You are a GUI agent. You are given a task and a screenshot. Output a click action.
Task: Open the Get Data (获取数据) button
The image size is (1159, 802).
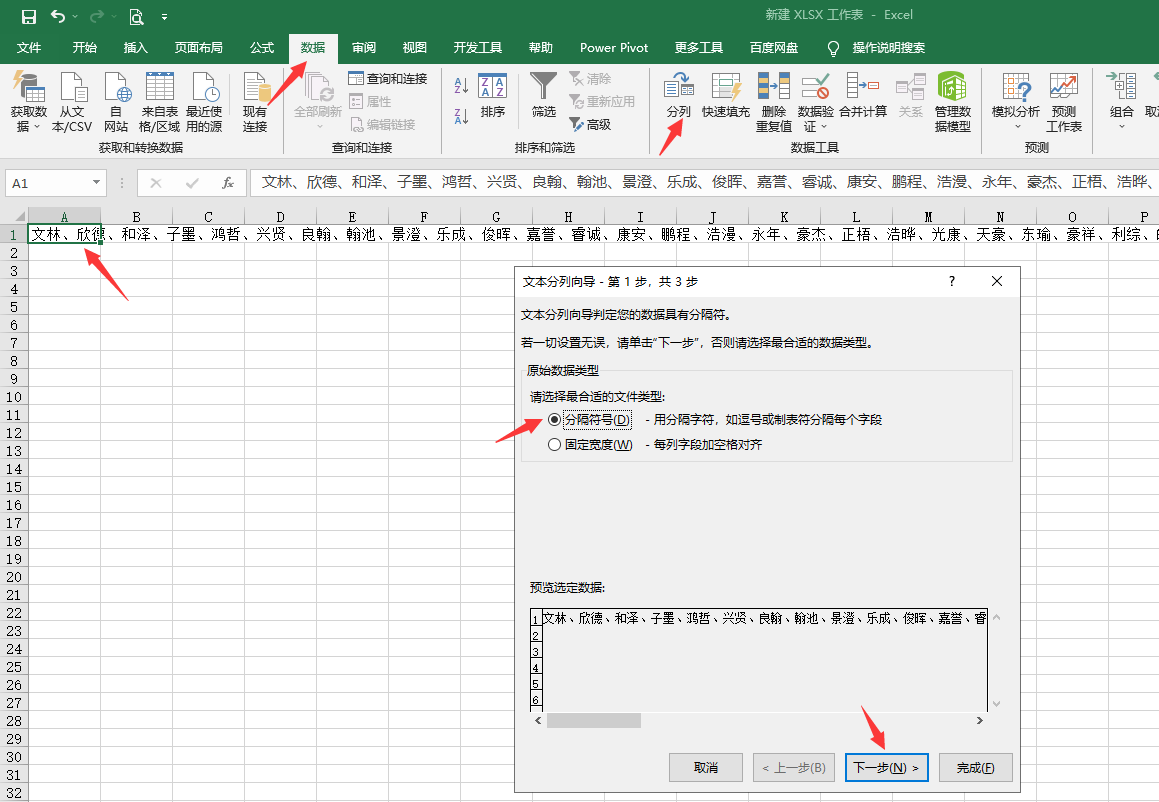click(x=29, y=102)
